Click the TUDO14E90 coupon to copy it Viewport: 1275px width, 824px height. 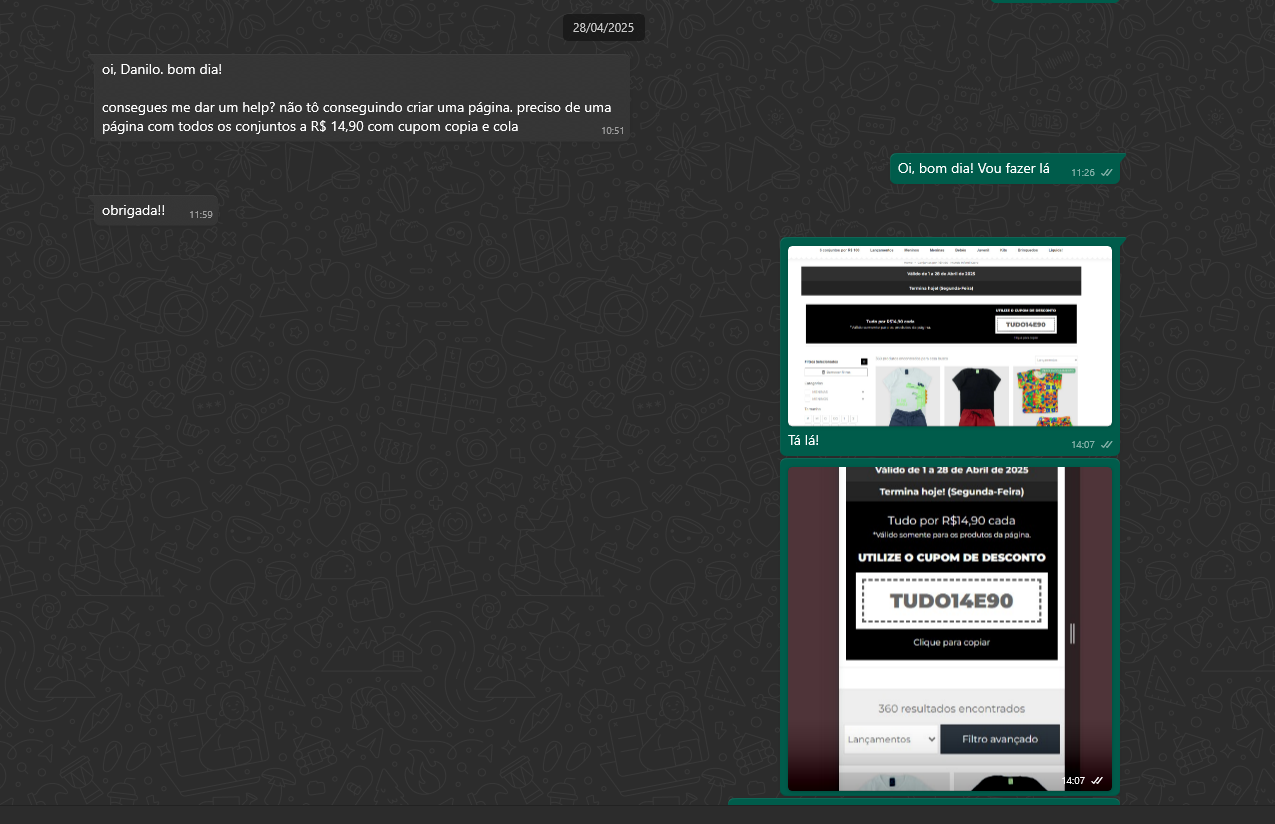coord(951,600)
